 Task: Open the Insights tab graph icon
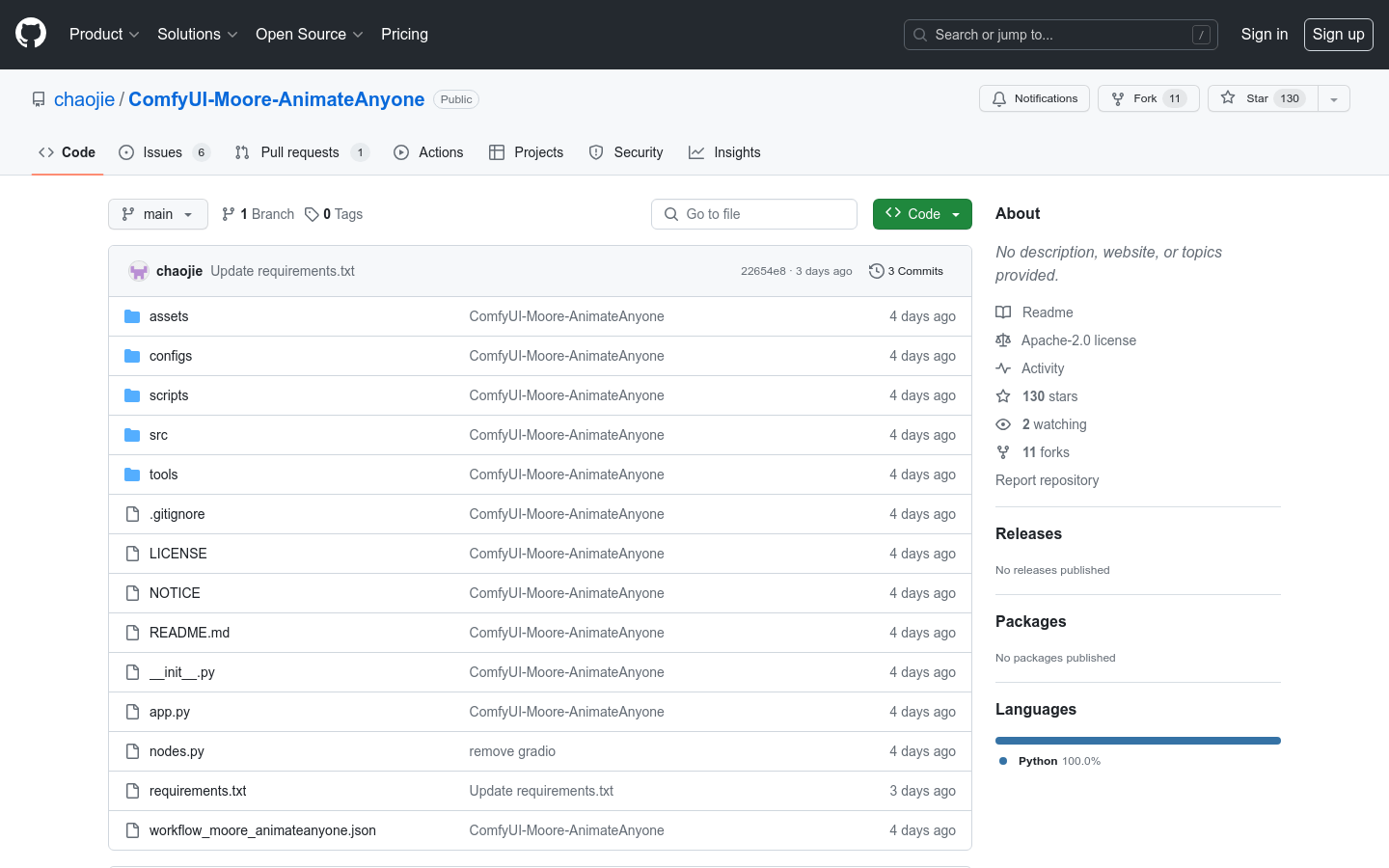pos(696,152)
